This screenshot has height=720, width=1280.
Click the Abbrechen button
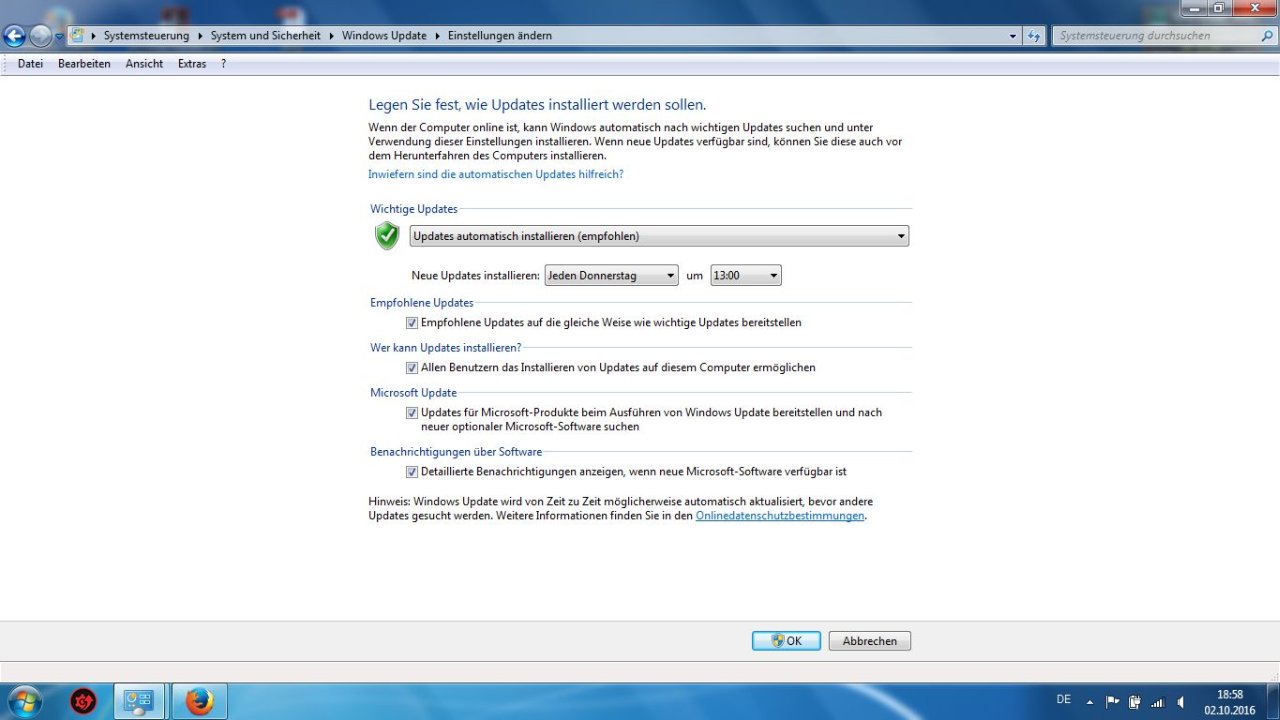tap(870, 641)
